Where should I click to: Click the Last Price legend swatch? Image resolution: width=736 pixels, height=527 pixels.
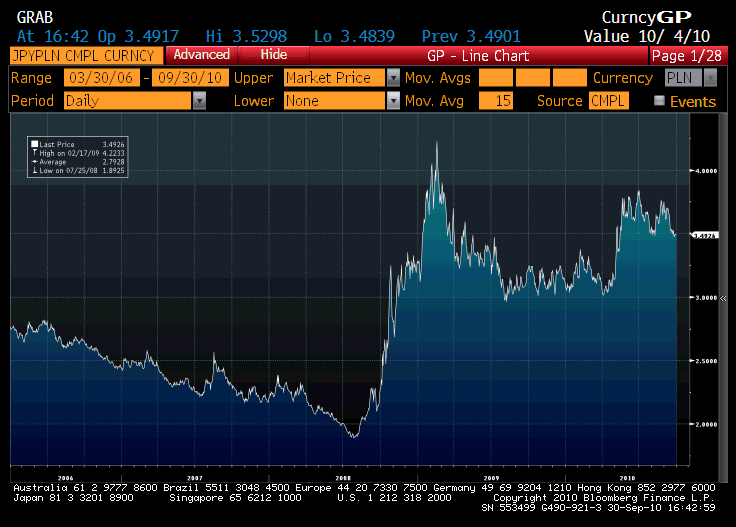click(35, 144)
